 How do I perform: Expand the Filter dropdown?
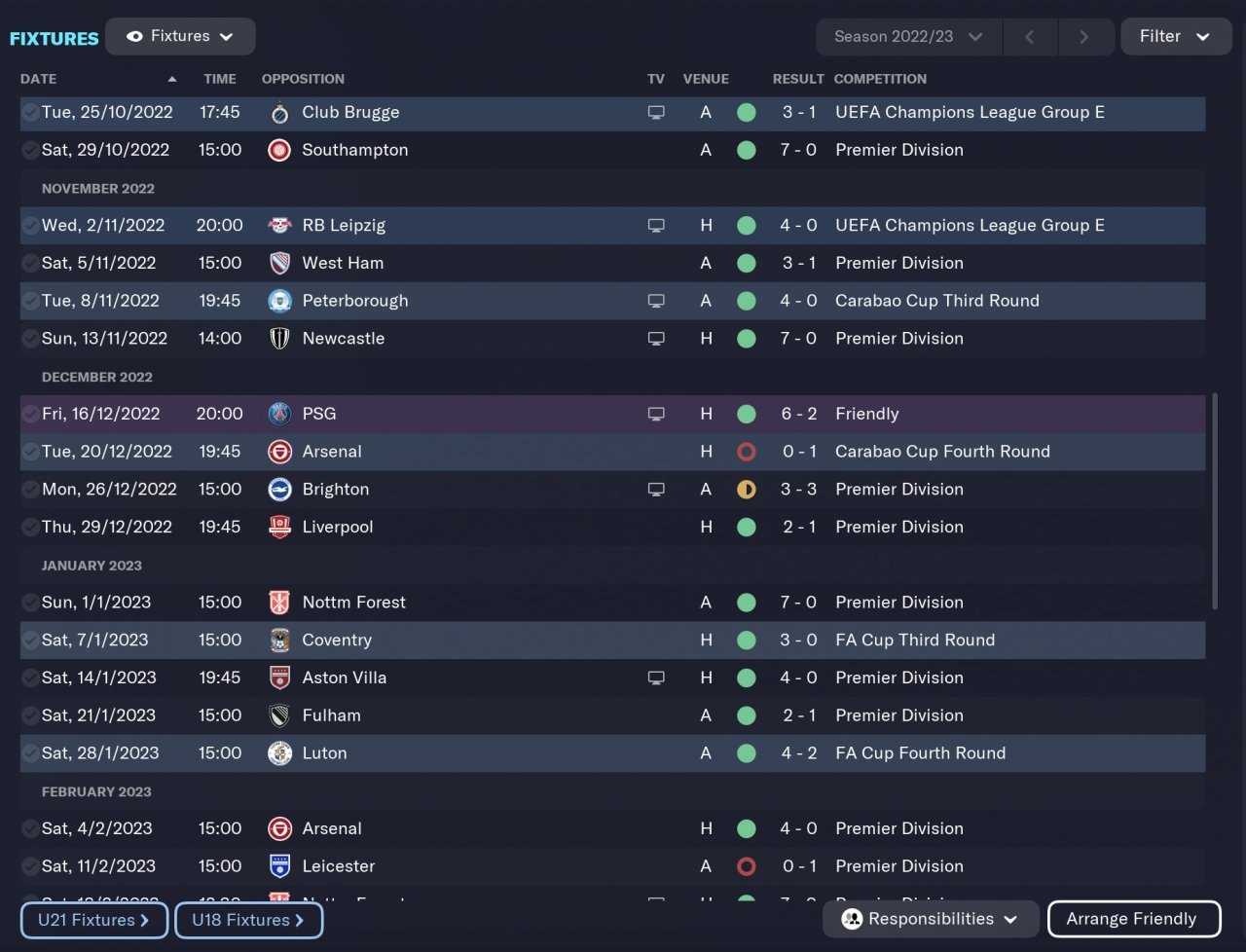click(1176, 37)
